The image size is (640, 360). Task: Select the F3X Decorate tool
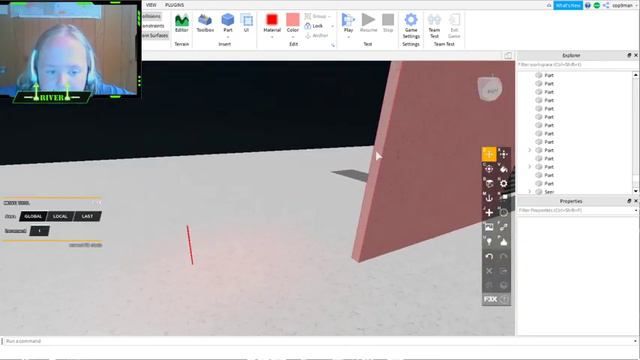click(504, 242)
